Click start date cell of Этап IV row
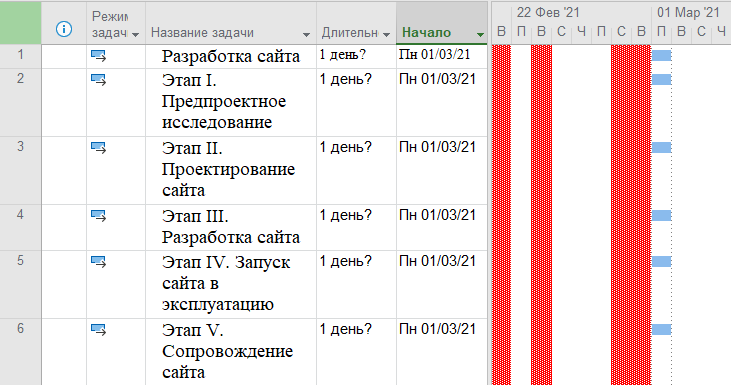 click(x=441, y=285)
